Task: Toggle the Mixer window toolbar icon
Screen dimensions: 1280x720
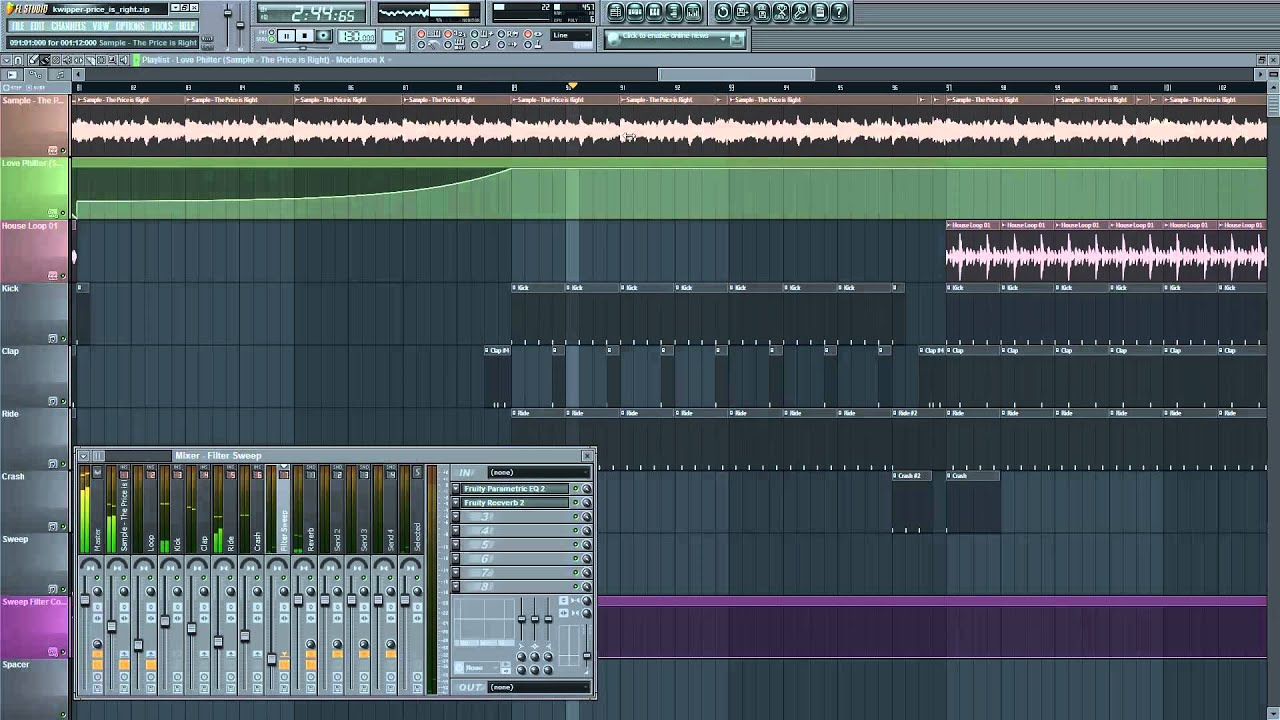Action: [693, 12]
